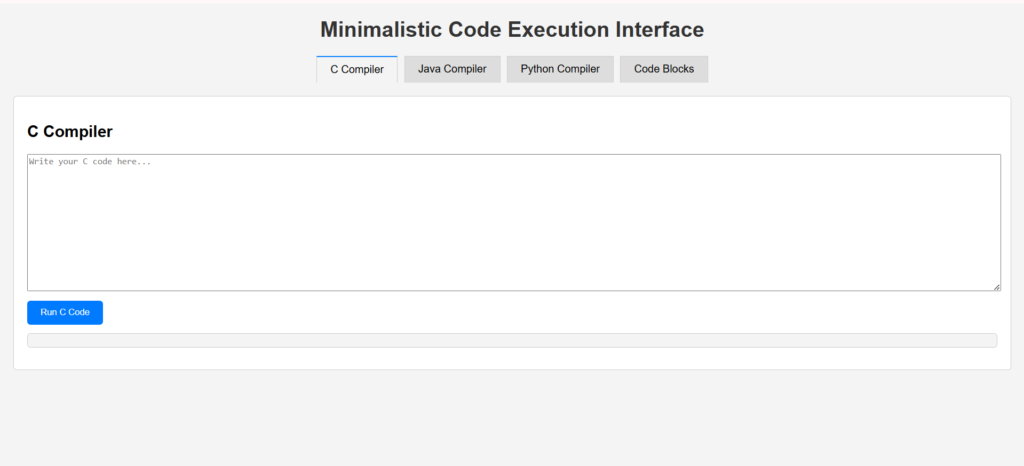Place cursor in the code editor box

pos(513,222)
